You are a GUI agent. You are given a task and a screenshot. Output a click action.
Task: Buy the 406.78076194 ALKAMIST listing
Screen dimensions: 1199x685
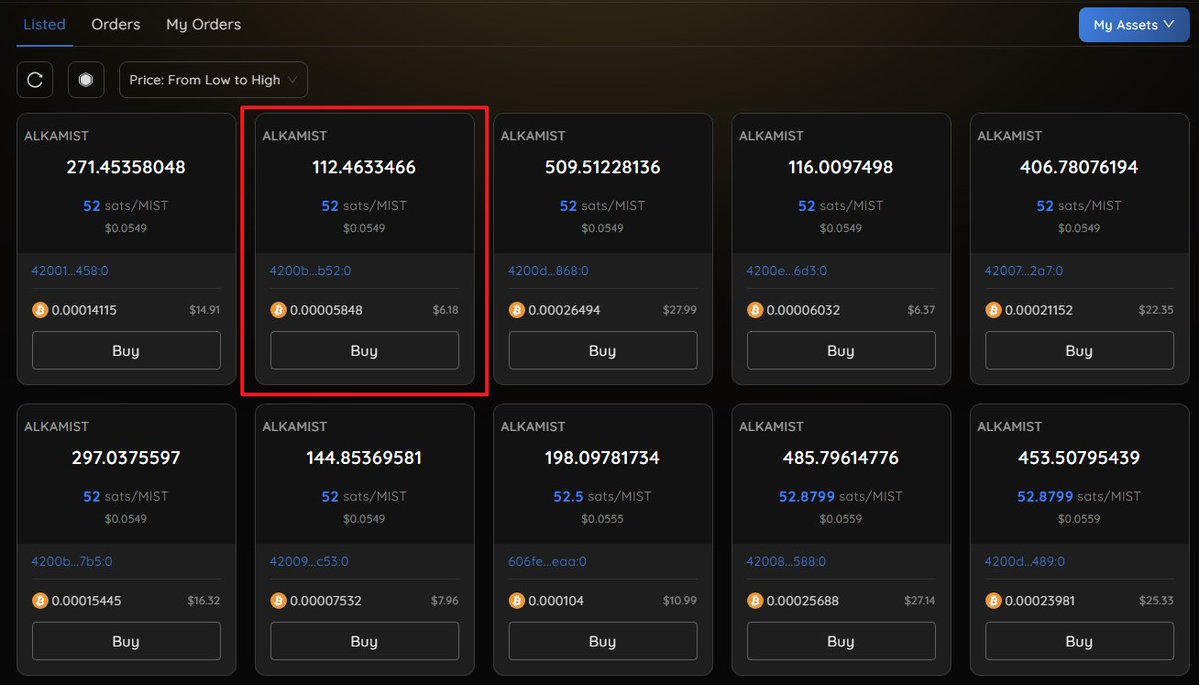tap(1079, 350)
